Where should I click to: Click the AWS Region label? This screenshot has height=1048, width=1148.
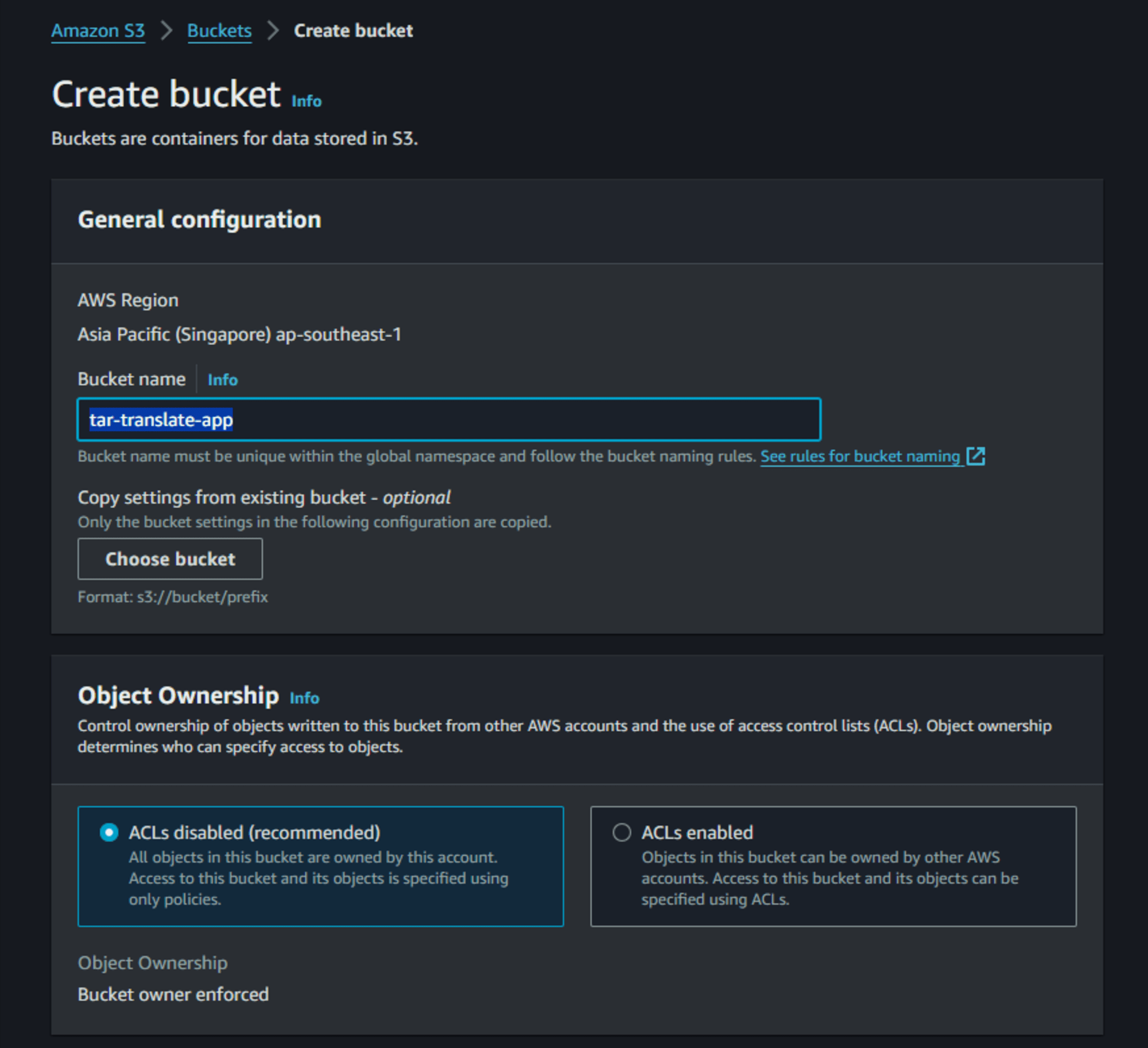click(128, 300)
